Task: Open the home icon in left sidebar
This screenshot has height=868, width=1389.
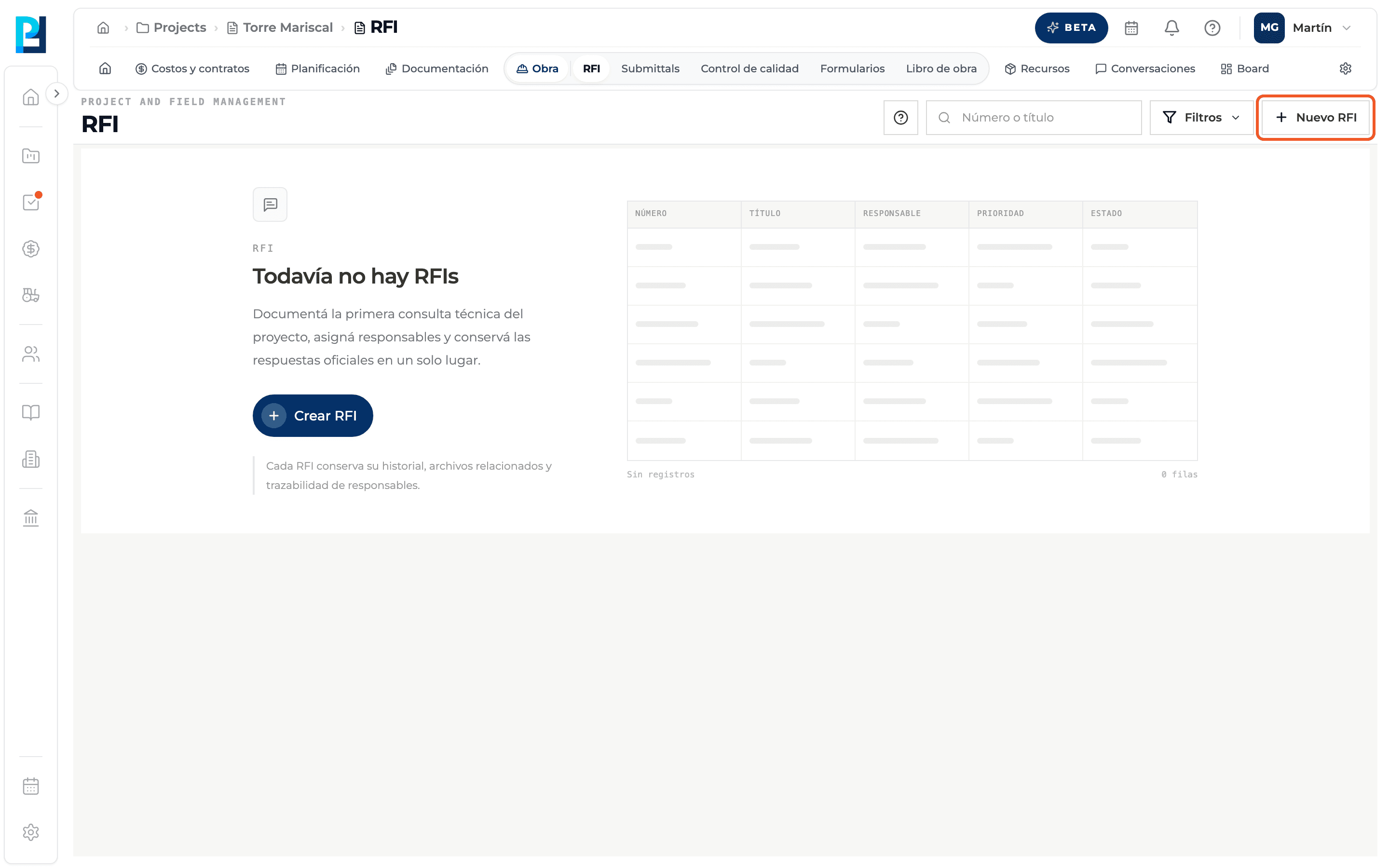Action: tap(30, 97)
